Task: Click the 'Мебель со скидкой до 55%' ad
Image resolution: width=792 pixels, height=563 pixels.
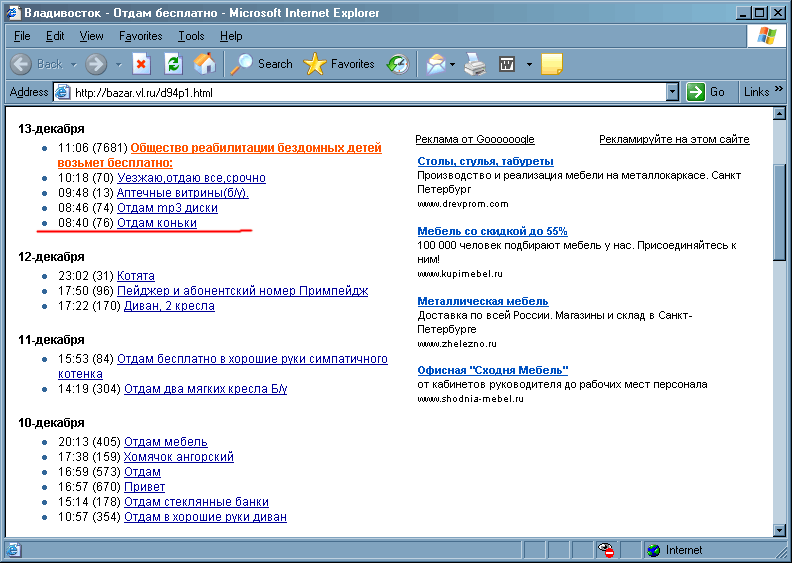Action: coord(492,231)
